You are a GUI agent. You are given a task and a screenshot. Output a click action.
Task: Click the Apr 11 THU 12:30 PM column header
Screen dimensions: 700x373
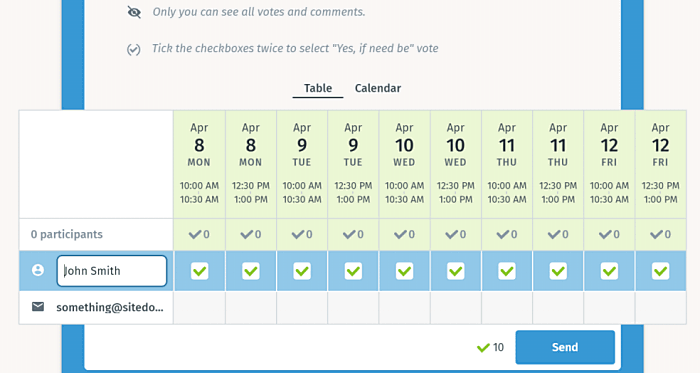558,164
